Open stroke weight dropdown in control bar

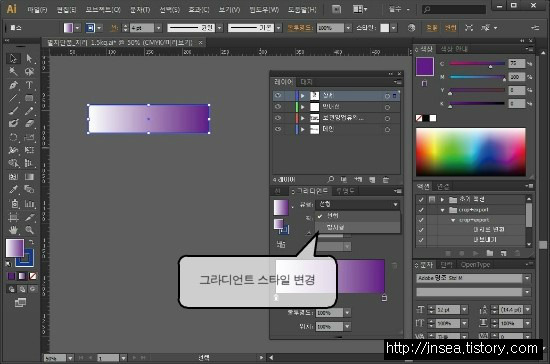click(159, 28)
